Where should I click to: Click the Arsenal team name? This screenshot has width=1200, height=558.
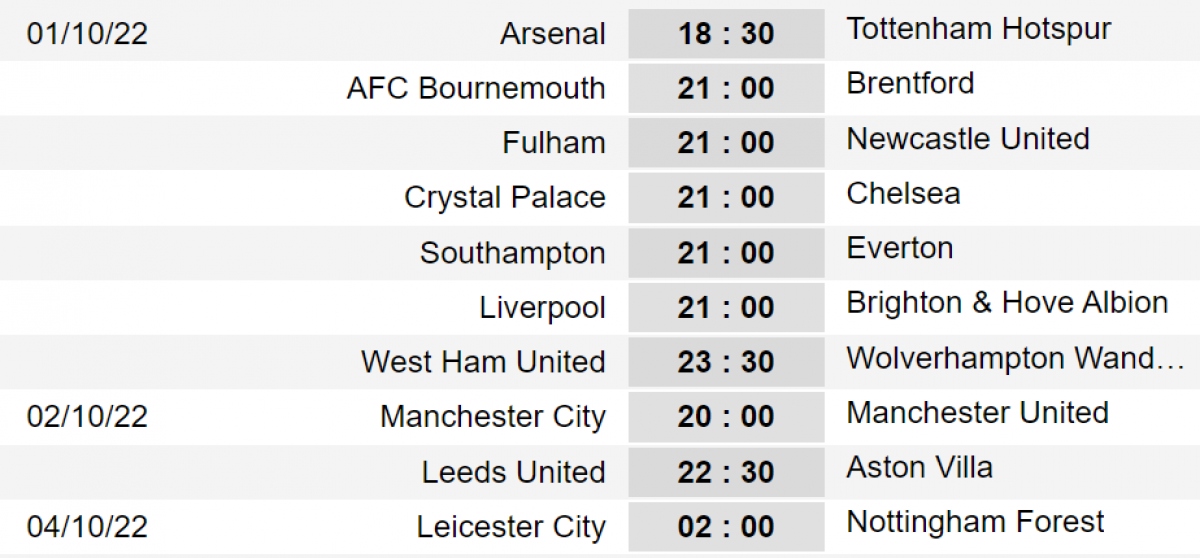coord(553,33)
